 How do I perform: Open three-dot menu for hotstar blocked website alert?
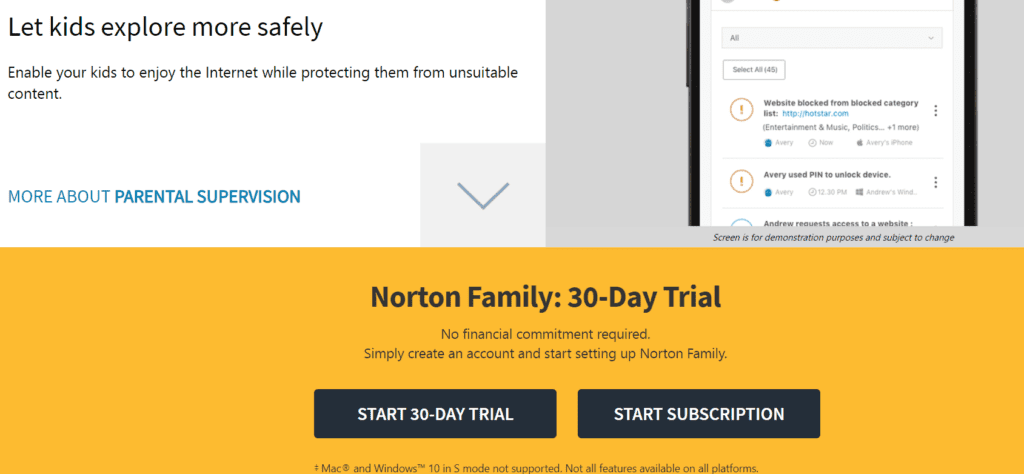click(x=935, y=111)
